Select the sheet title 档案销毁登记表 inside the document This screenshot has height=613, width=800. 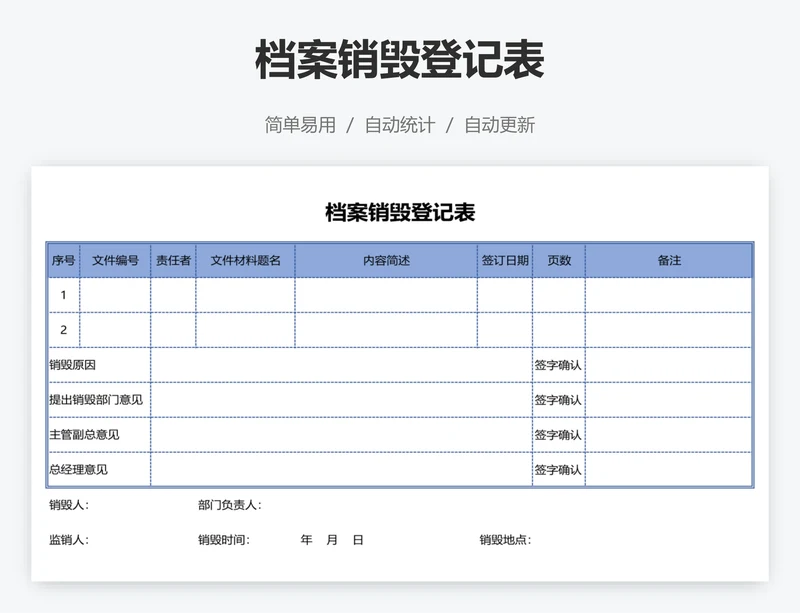[400, 212]
